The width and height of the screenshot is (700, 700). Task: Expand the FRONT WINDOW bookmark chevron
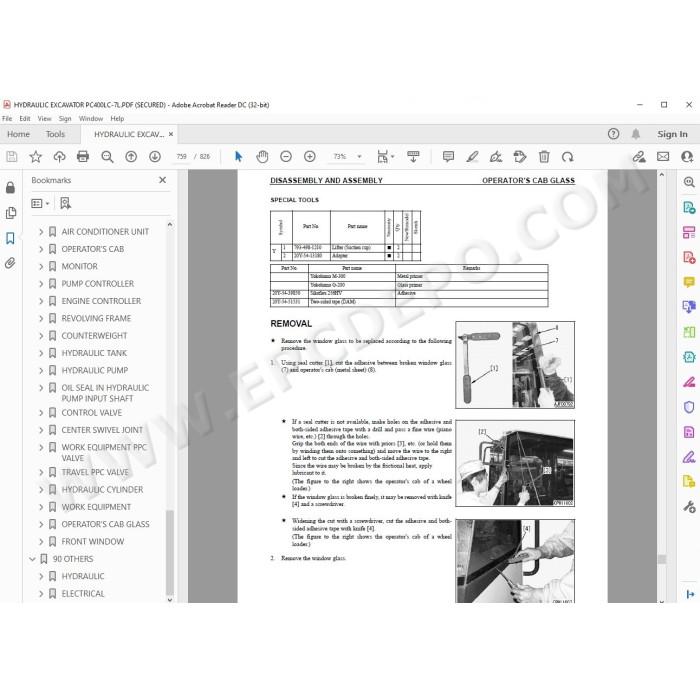click(41, 542)
